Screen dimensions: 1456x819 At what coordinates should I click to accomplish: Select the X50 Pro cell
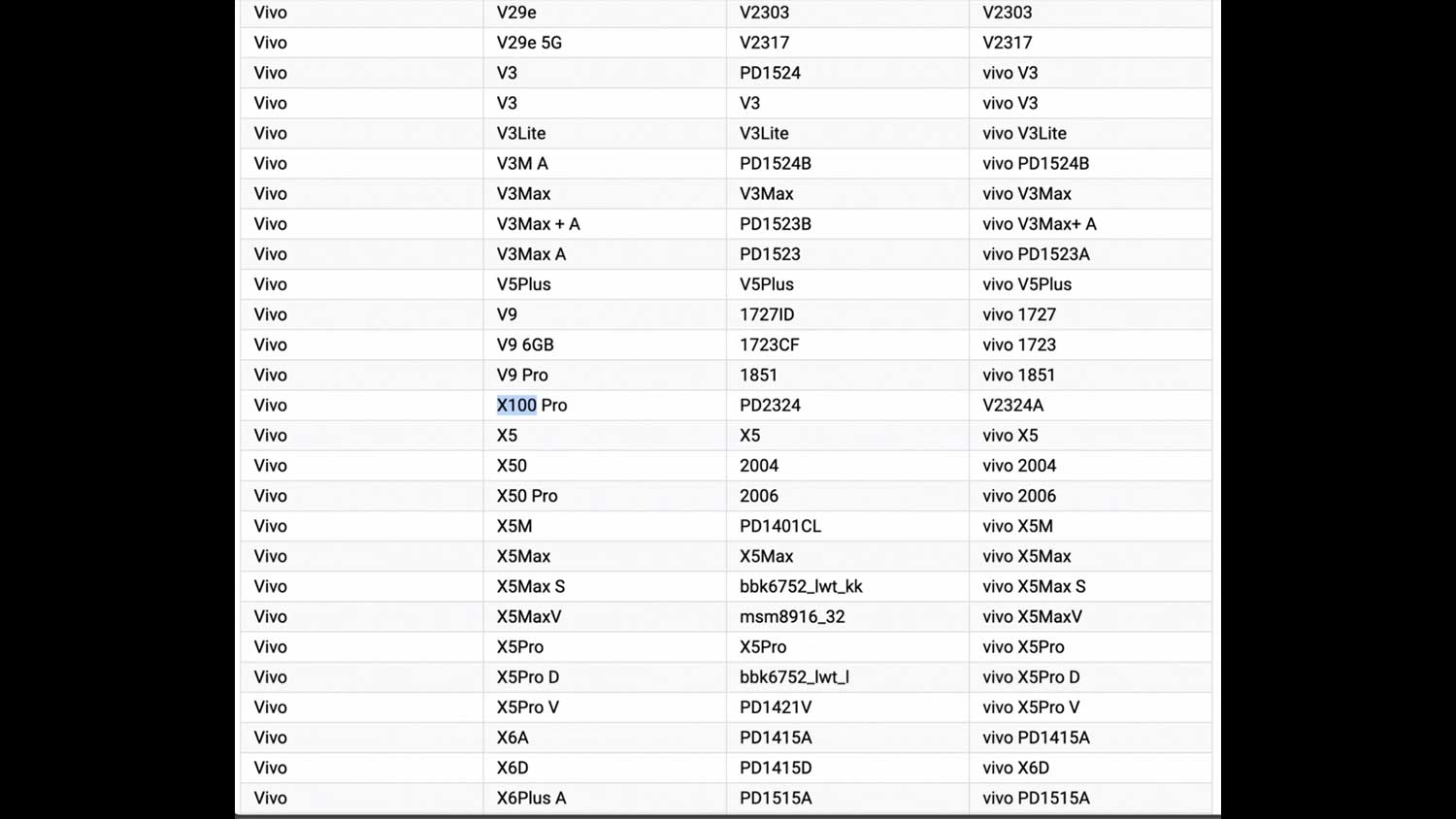[x=527, y=496]
